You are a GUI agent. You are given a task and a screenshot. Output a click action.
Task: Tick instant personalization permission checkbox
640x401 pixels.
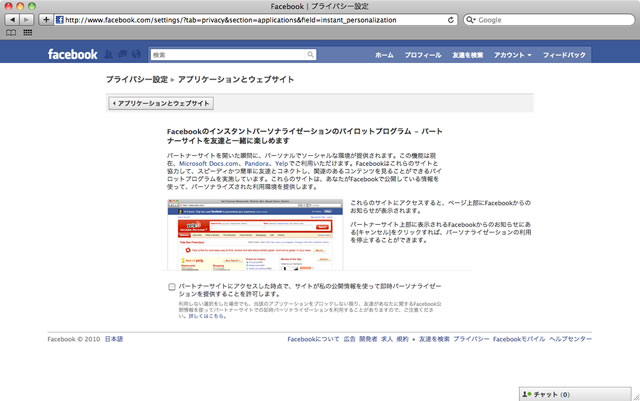pos(172,287)
